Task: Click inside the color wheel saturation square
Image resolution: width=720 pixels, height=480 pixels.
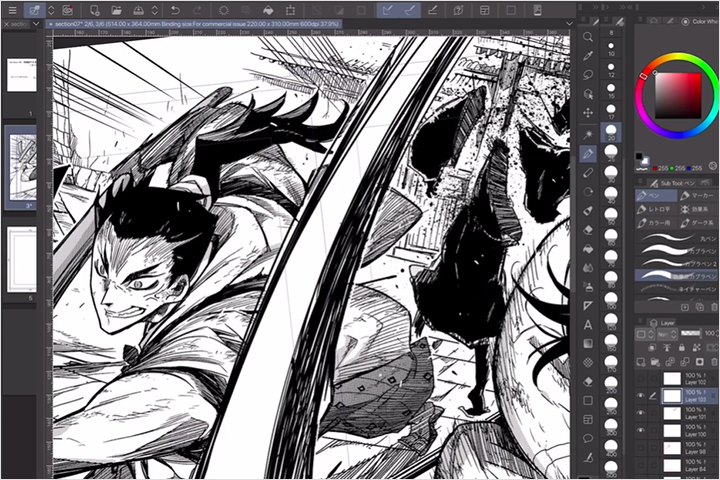Action: coord(678,96)
